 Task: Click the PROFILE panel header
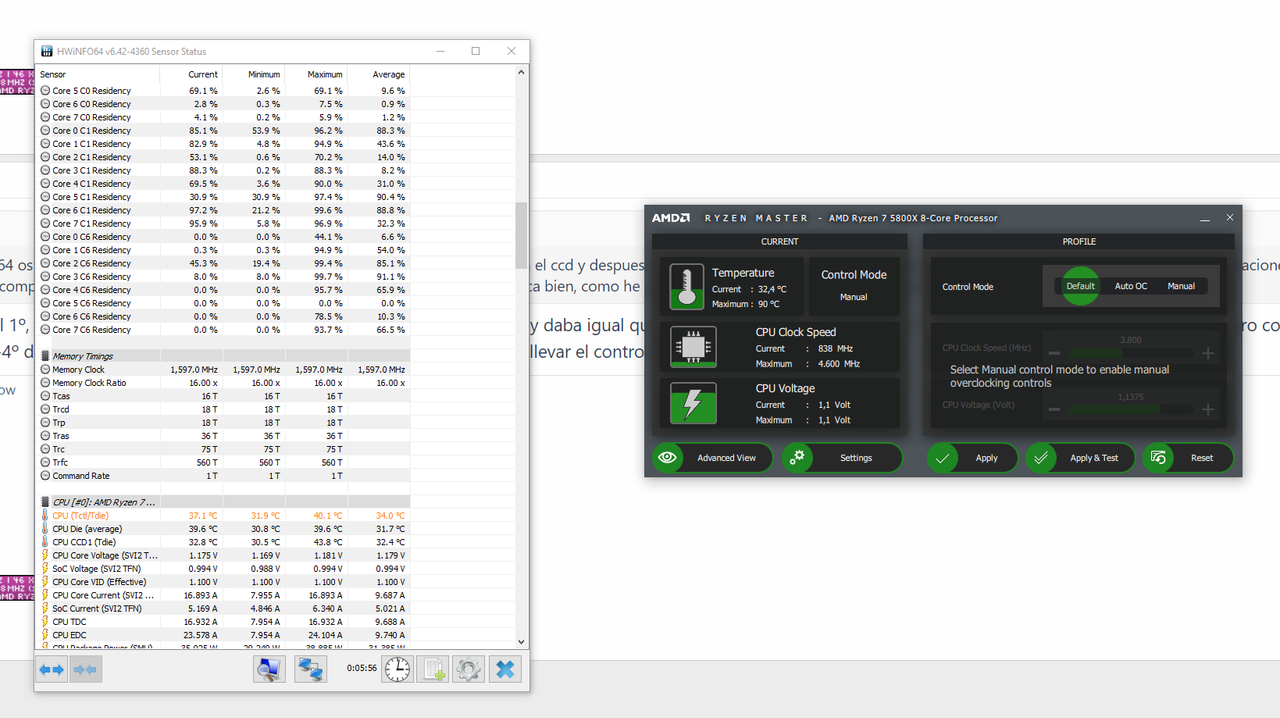click(x=1079, y=241)
